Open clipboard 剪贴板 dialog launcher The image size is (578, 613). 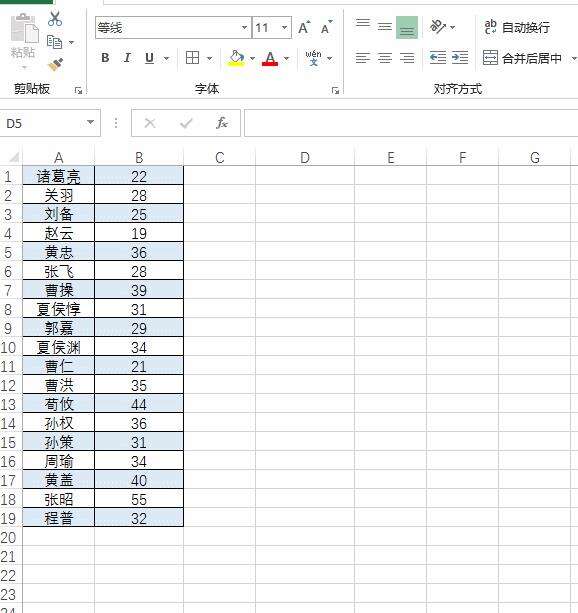tap(79, 91)
